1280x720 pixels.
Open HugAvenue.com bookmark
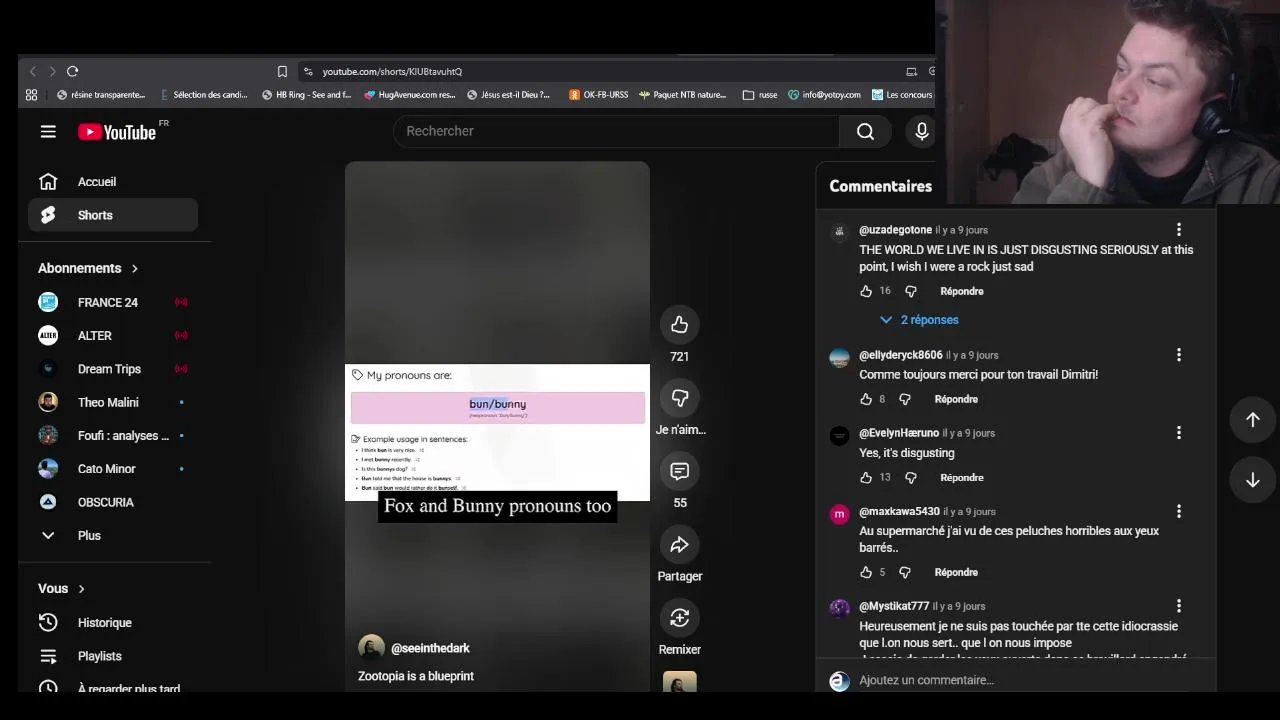point(410,95)
